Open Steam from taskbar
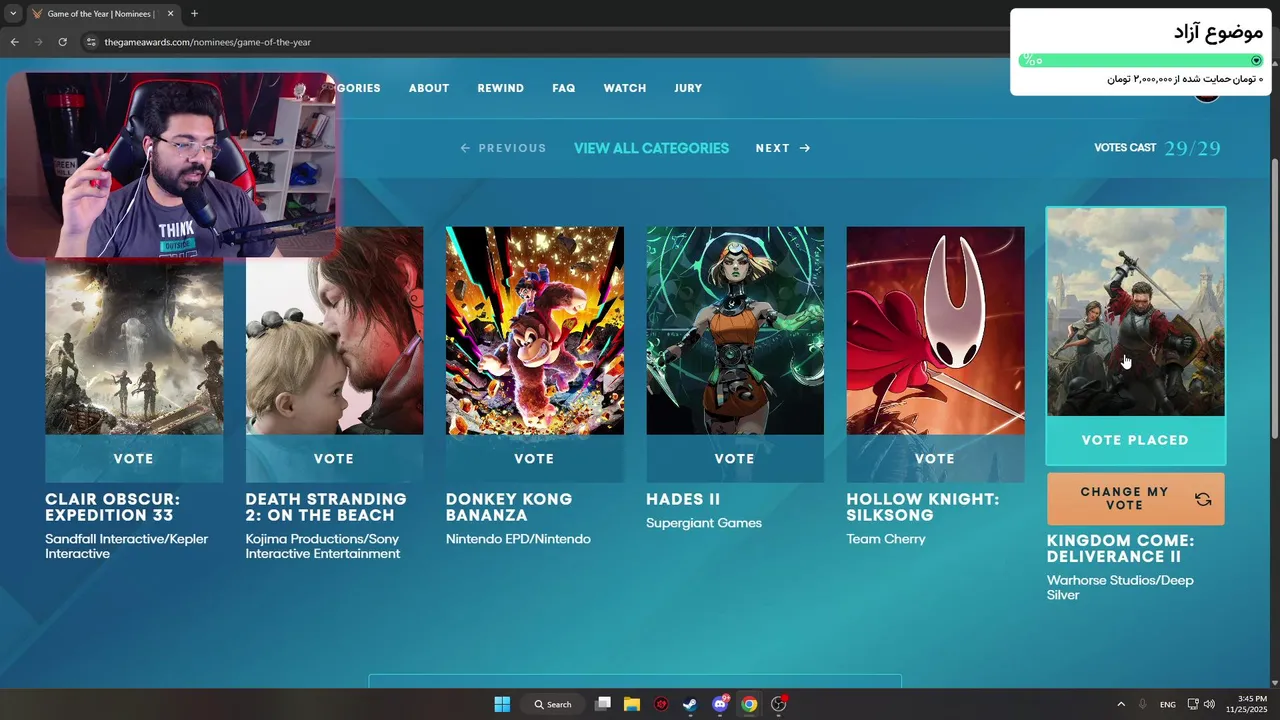Screen dimensions: 1280x720 (690, 704)
